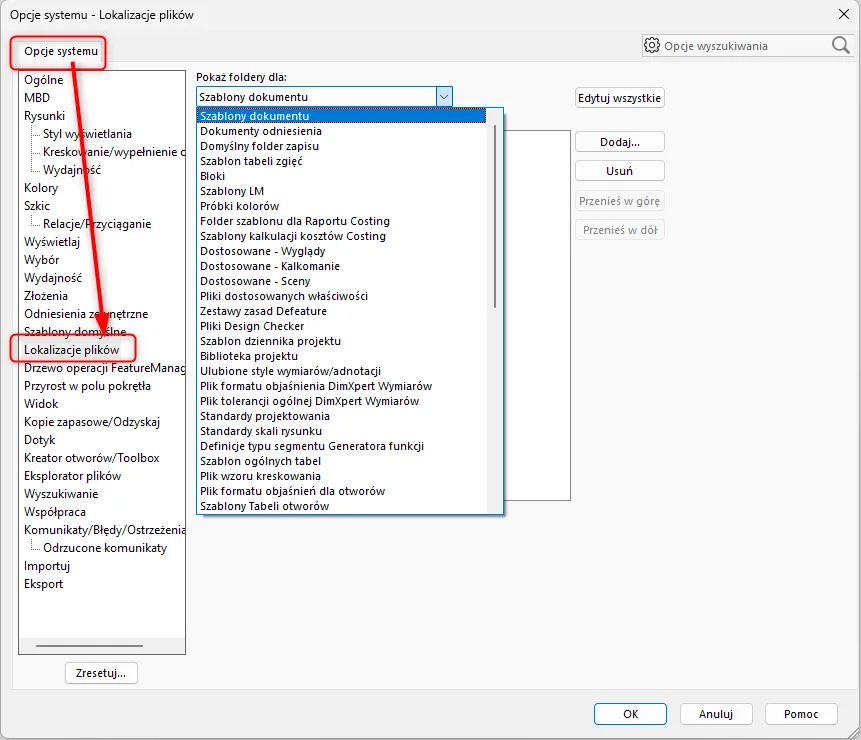Select Odrzucone komunikaty tree item

pos(105,548)
